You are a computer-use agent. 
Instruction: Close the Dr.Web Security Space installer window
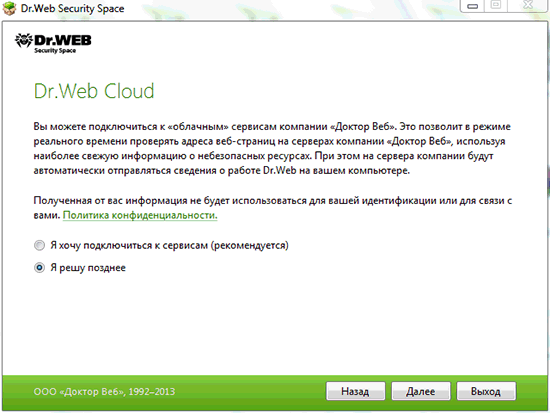click(528, 5)
